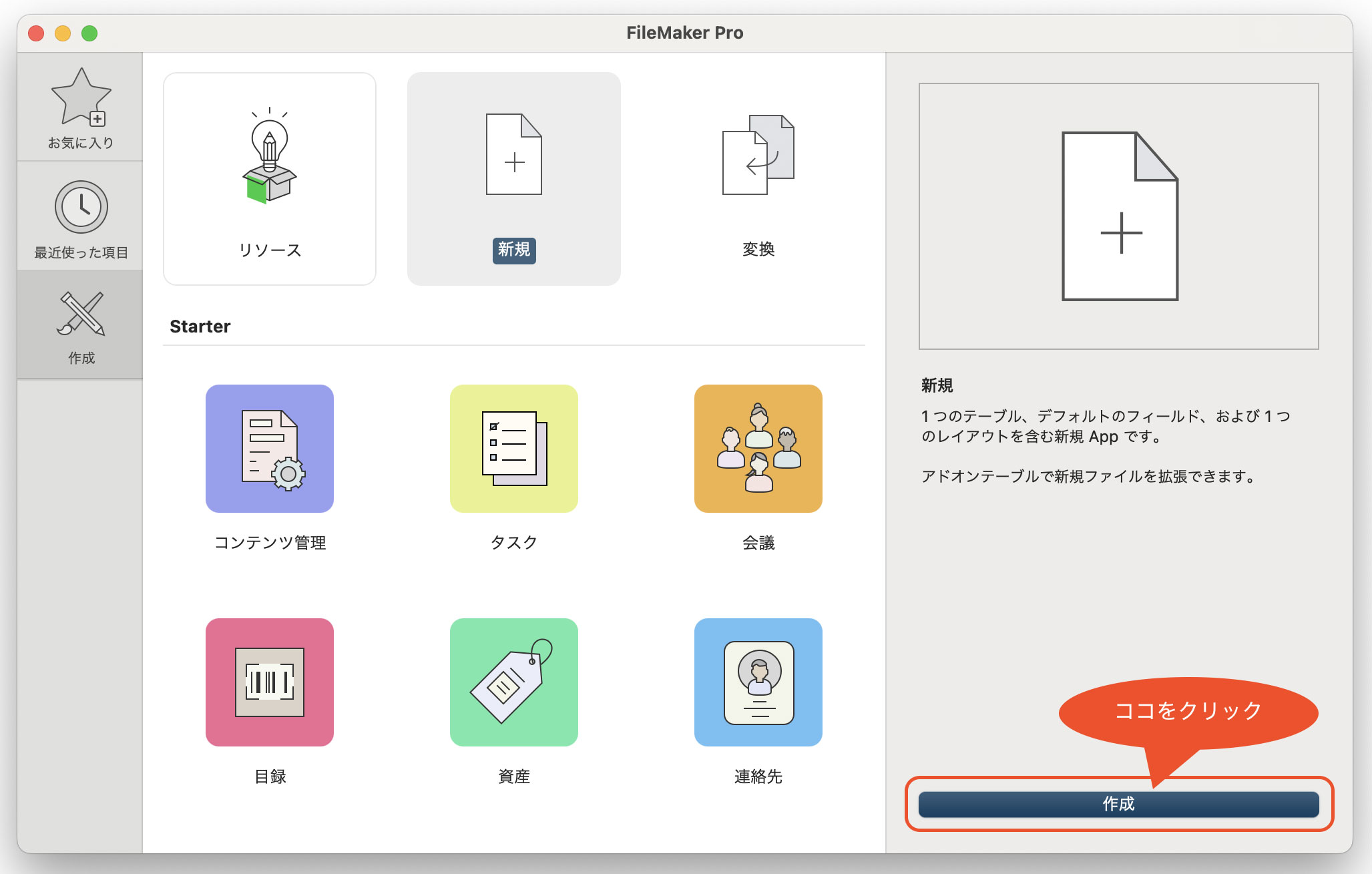This screenshot has width=1372, height=874.
Task: Pick the 連絡先 contact card starter icon
Action: (758, 682)
